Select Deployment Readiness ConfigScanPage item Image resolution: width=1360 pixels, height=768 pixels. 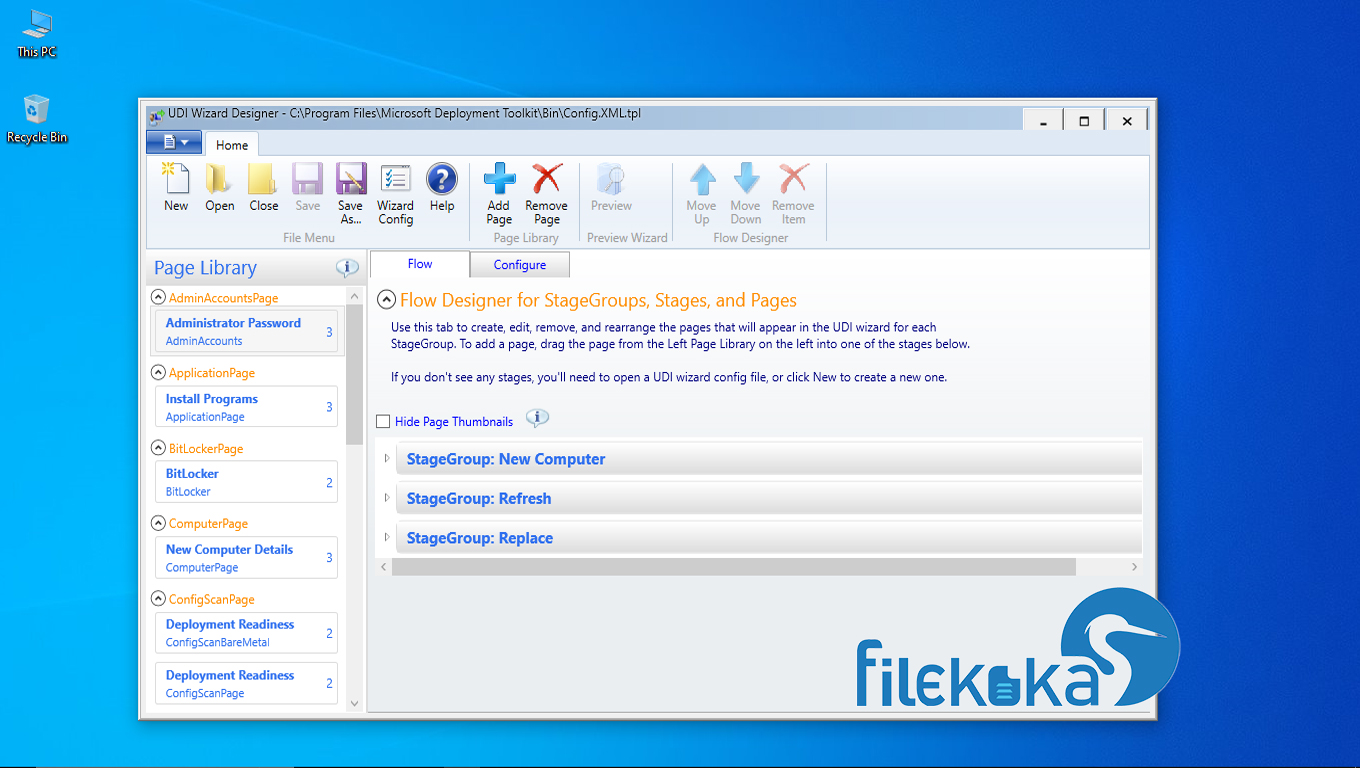[x=246, y=683]
